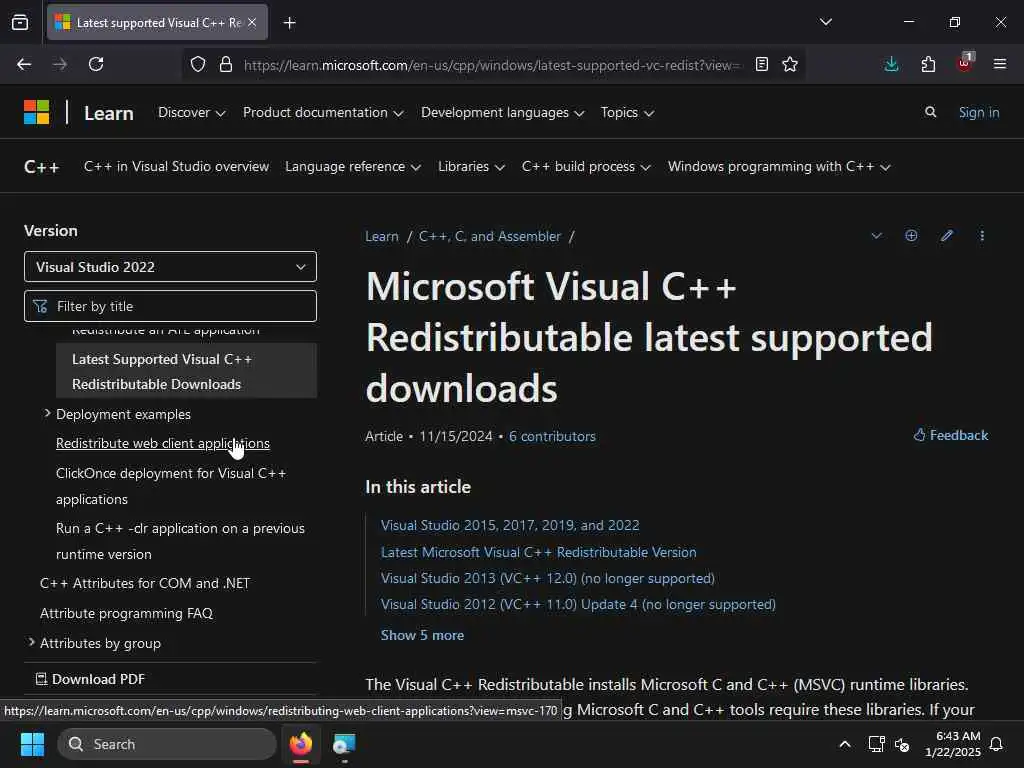1024x768 pixels.
Task: Jump to Latest Microsoft Visual C++ Redistributable Version
Action: pos(538,552)
